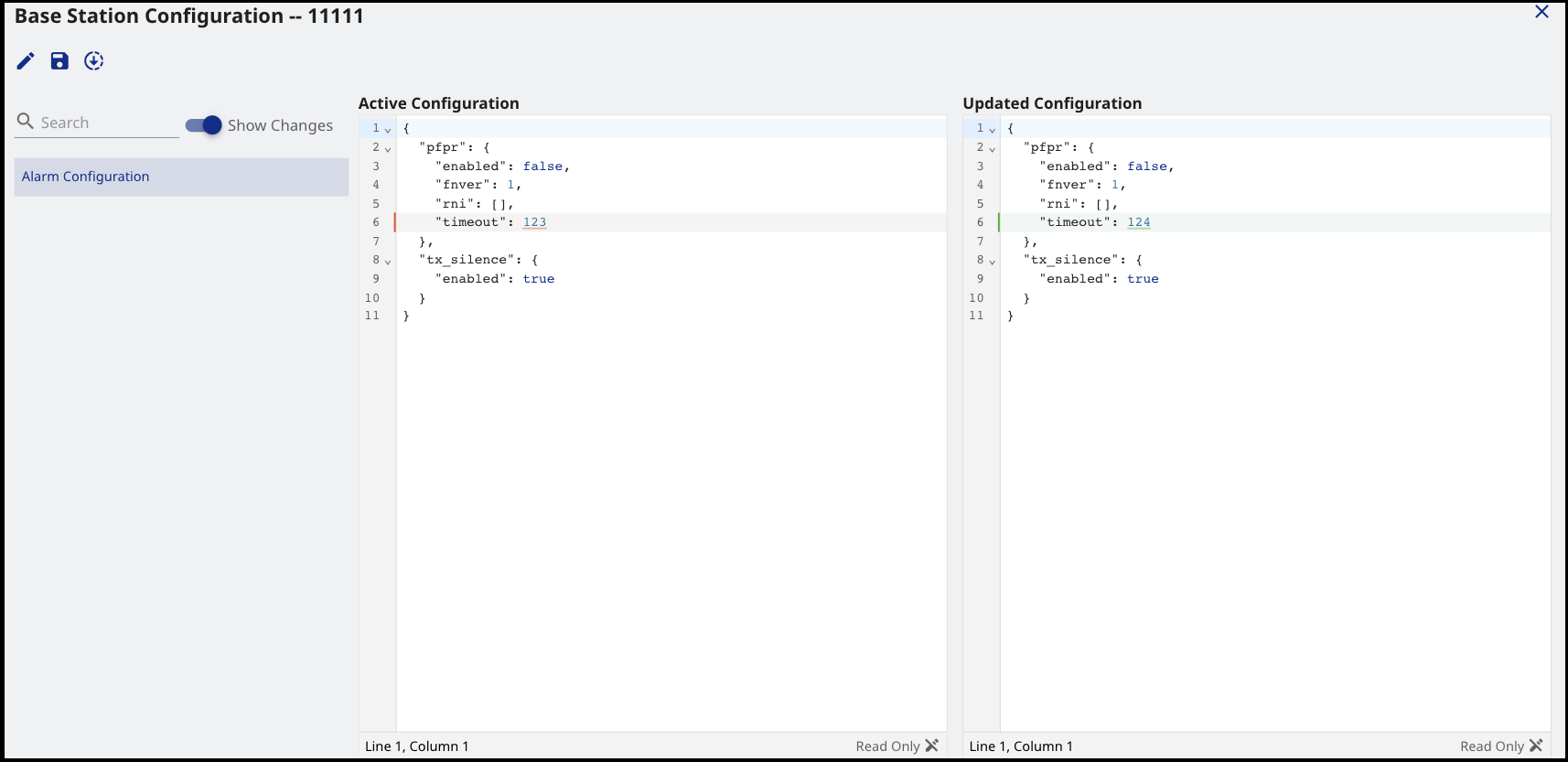Click into the Search field
1568x762 pixels.
pyautogui.click(x=108, y=123)
